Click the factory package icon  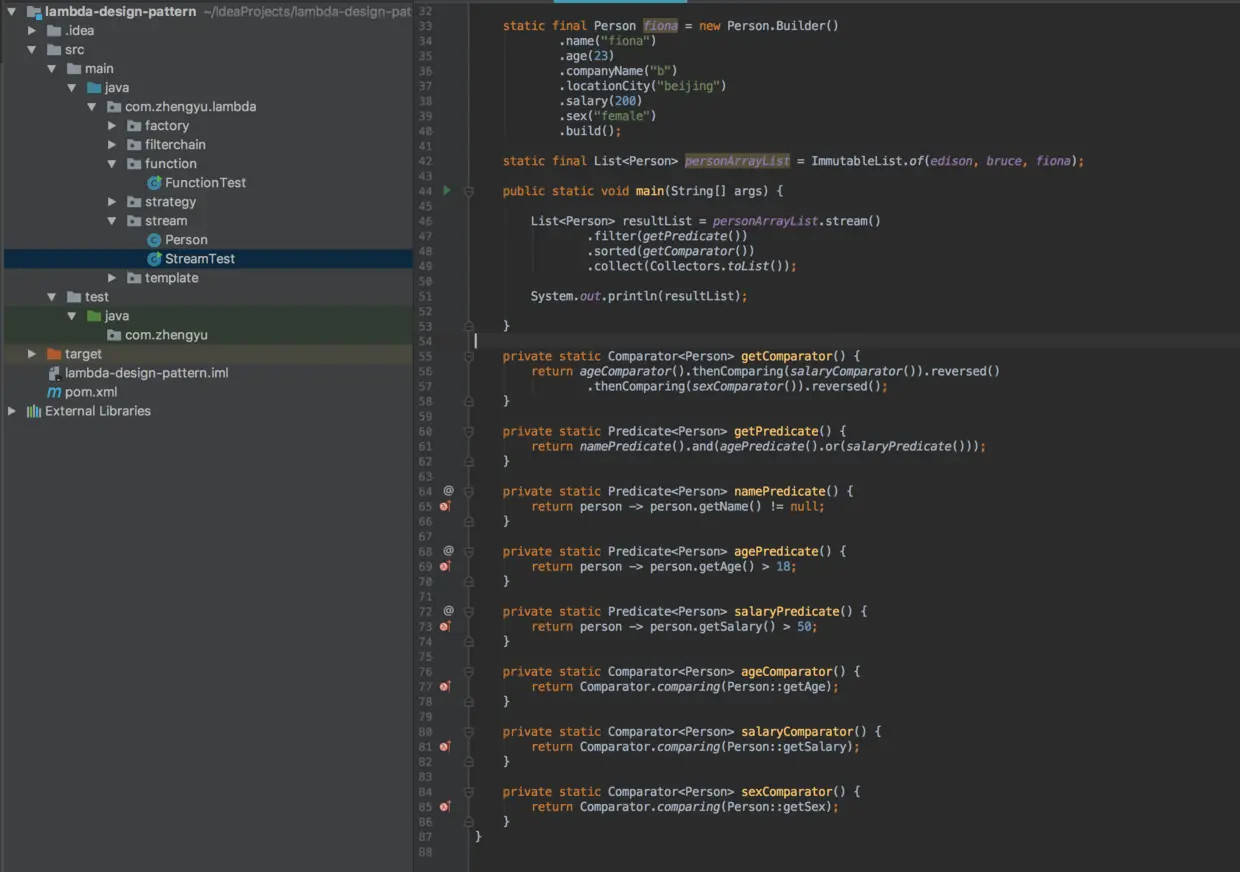tap(135, 126)
